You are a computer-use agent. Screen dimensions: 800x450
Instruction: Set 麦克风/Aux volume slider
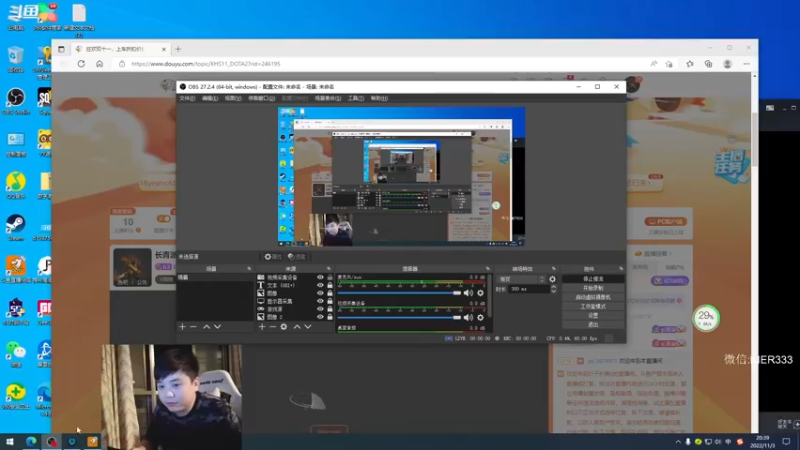(399, 293)
